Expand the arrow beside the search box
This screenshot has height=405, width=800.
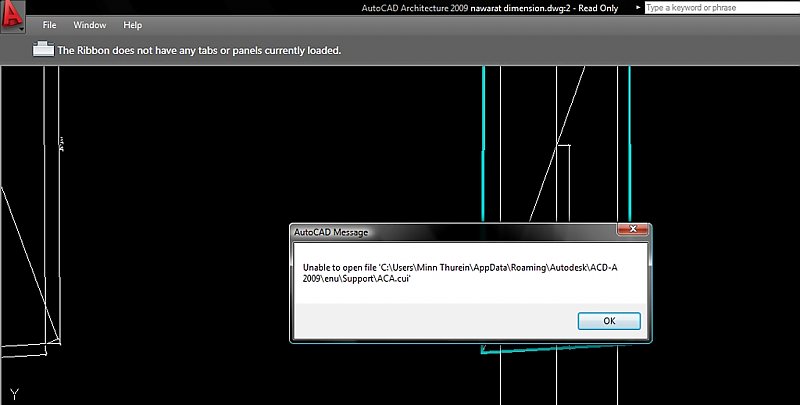click(x=638, y=8)
